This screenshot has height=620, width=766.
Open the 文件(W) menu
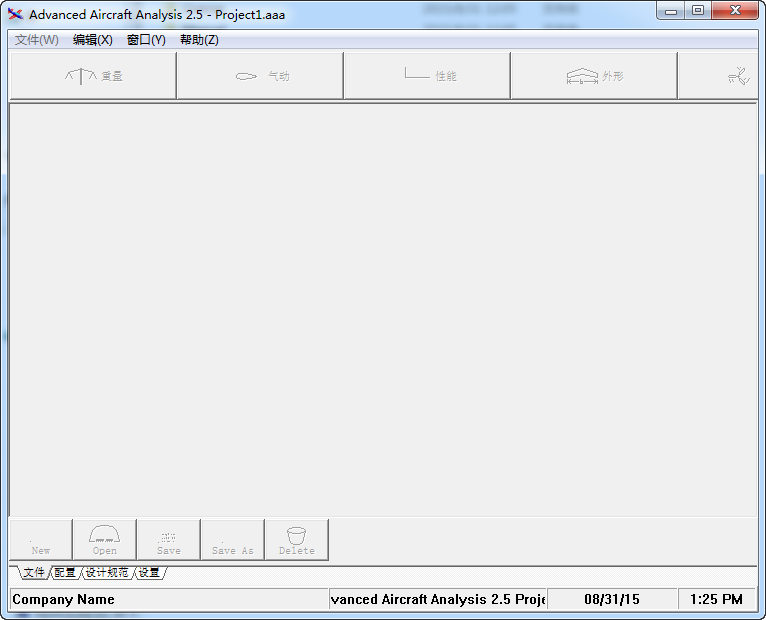pos(37,40)
